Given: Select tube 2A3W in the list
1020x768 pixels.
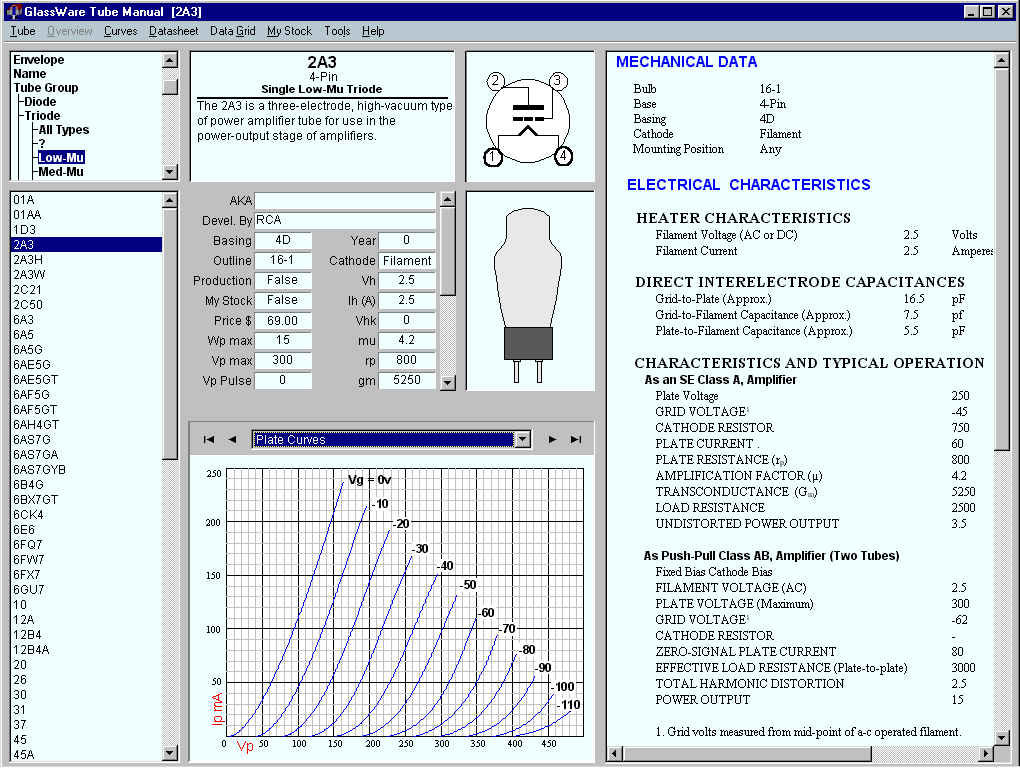Looking at the screenshot, I should point(87,274).
